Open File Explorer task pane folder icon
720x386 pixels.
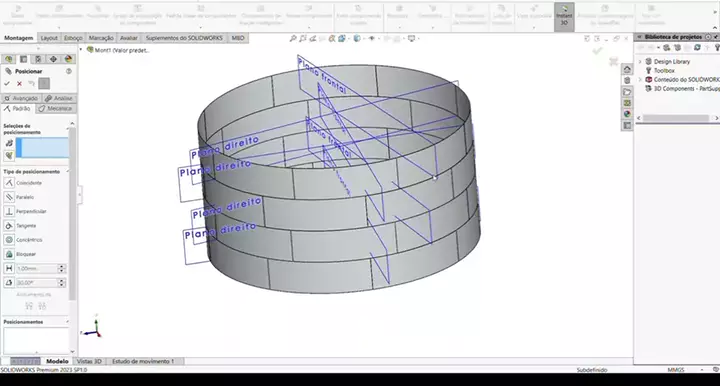click(627, 92)
